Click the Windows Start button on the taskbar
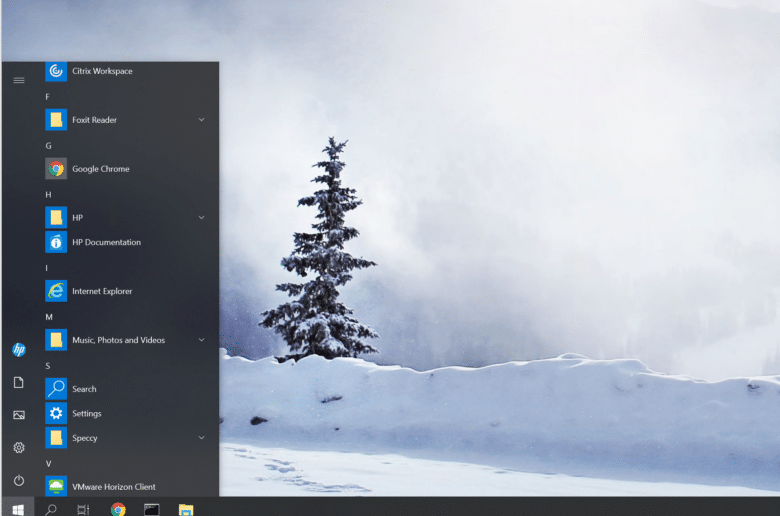Screen dimensions: 780x516 click(18, 509)
